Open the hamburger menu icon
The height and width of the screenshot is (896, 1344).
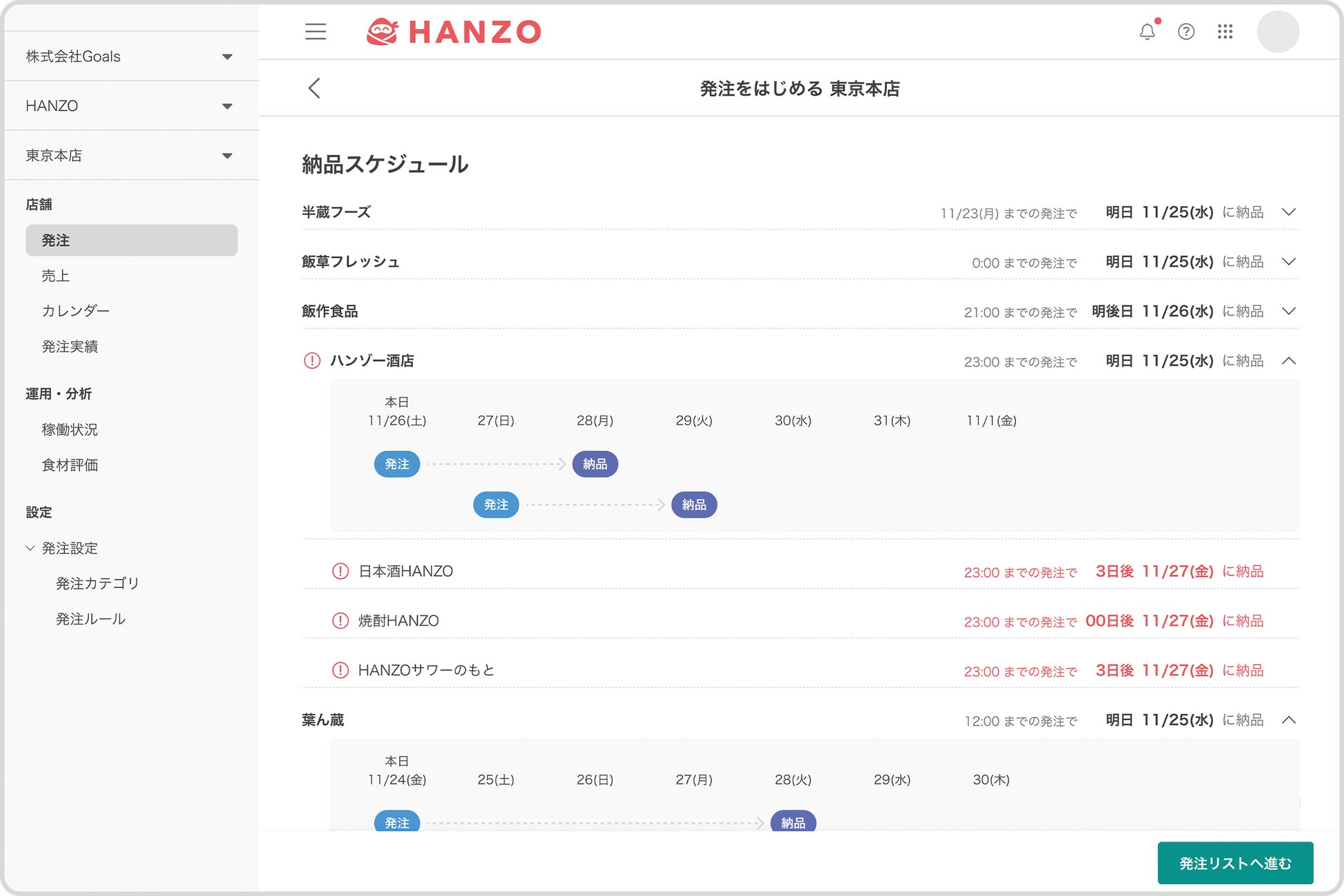coord(316,32)
